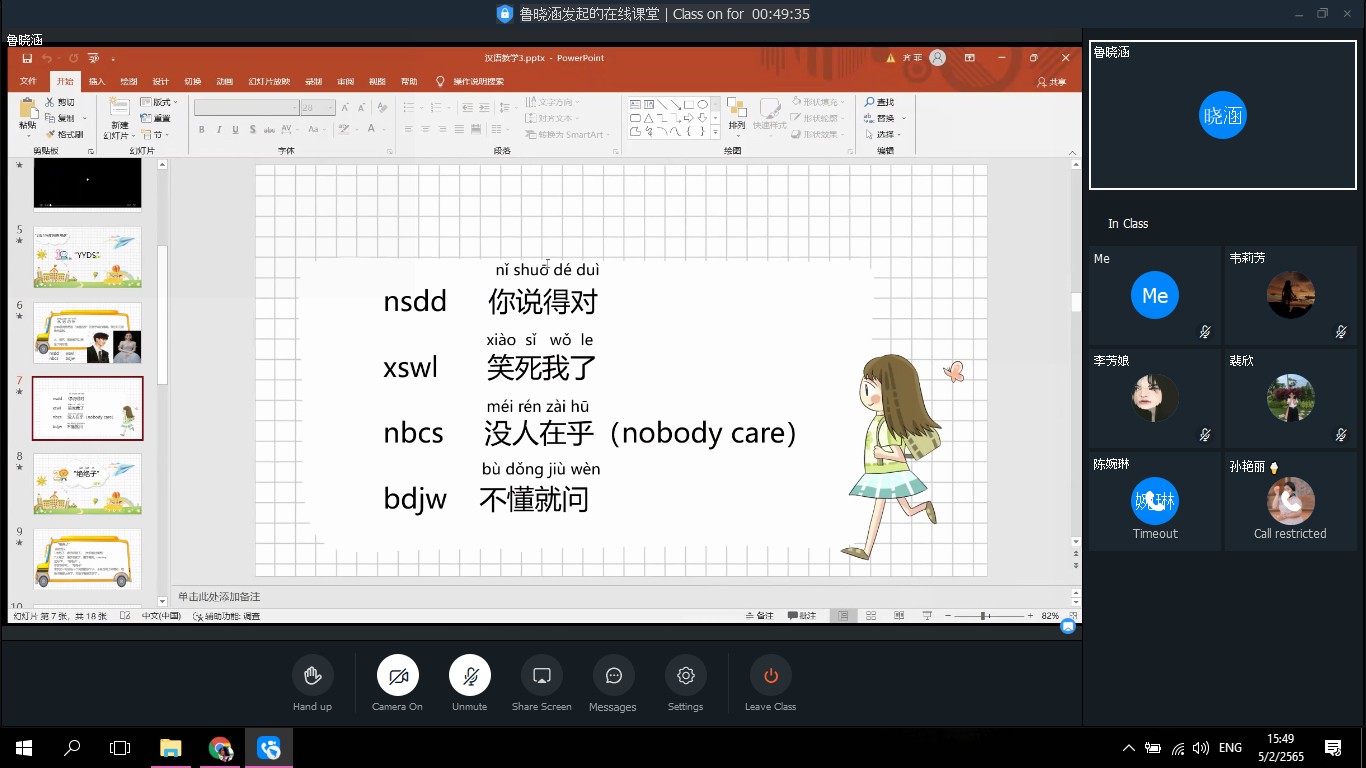Expand the font size dropdown showing 28
This screenshot has width=1366, height=768.
pos(330,108)
